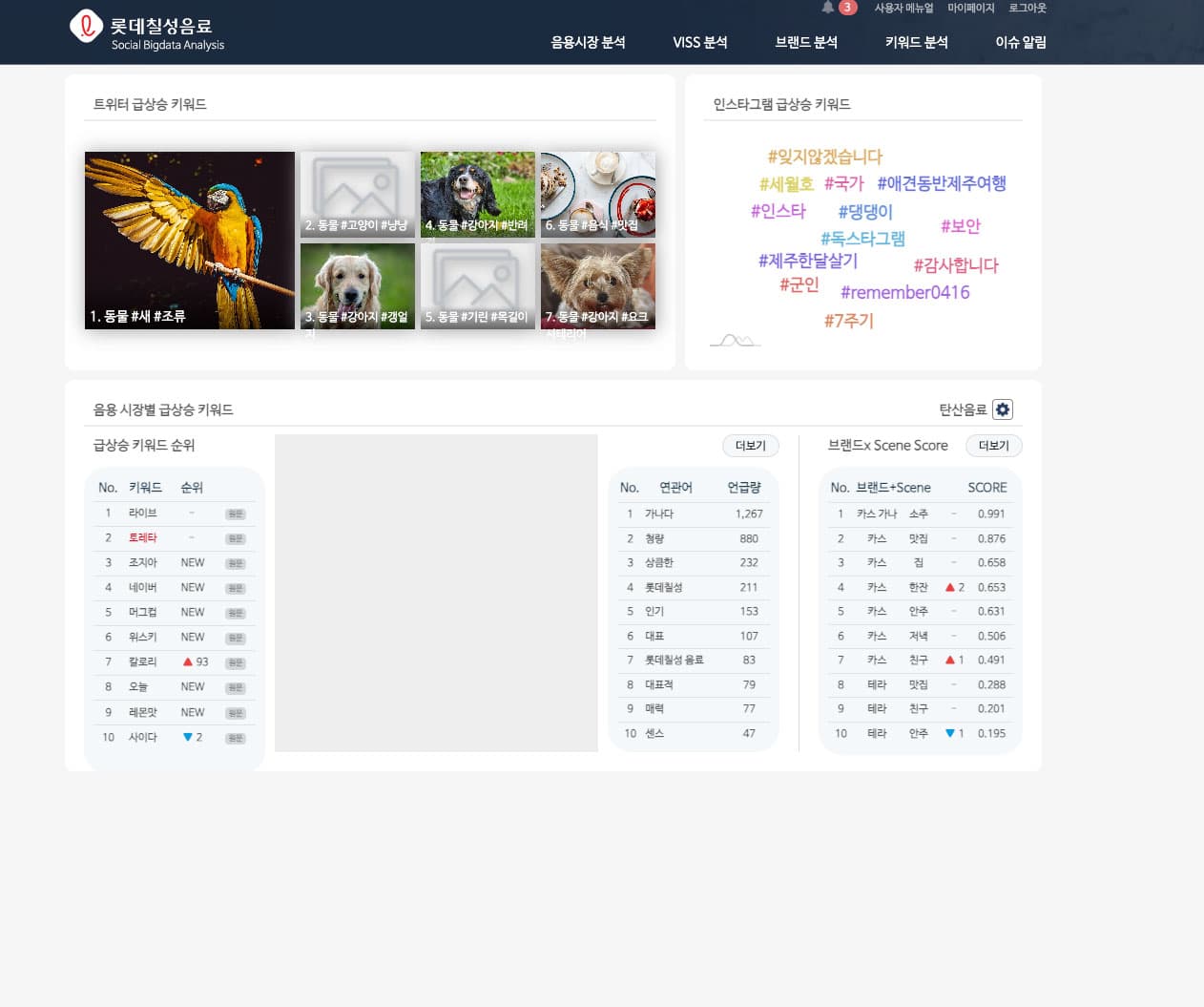1204x1007 pixels.
Task: Click the Lotte Chilsung logo
Action: (86, 27)
